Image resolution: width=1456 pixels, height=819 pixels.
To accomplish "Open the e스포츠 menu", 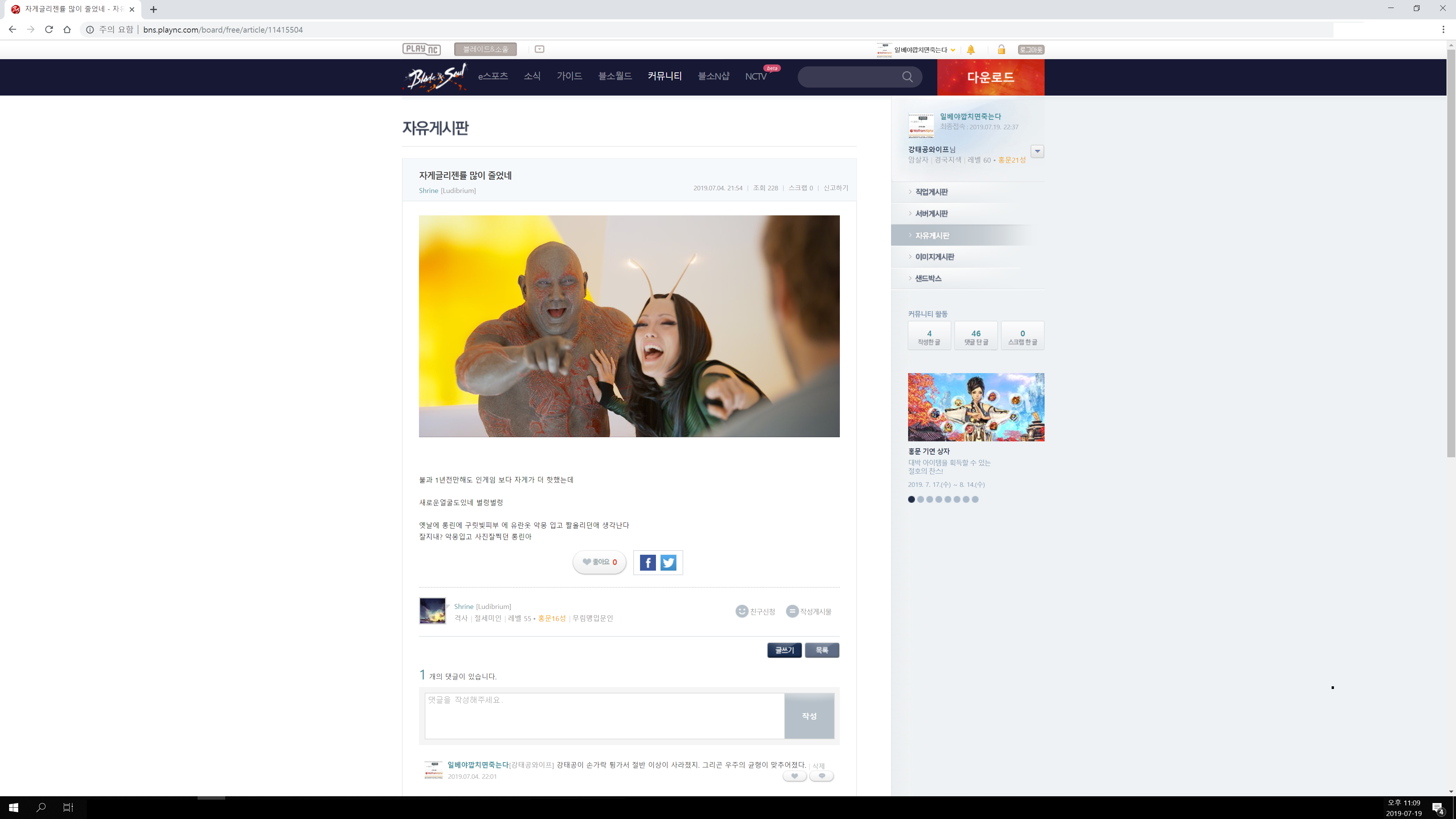I will coord(493,76).
